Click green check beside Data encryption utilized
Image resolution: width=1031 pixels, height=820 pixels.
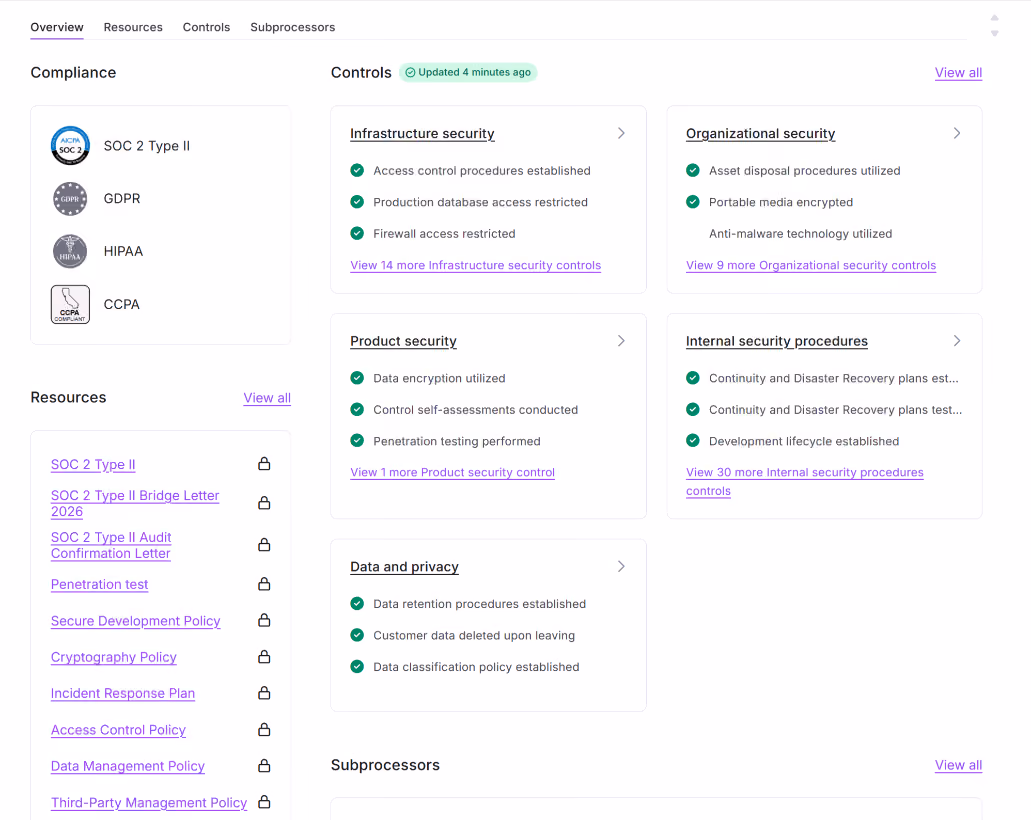[x=357, y=378]
